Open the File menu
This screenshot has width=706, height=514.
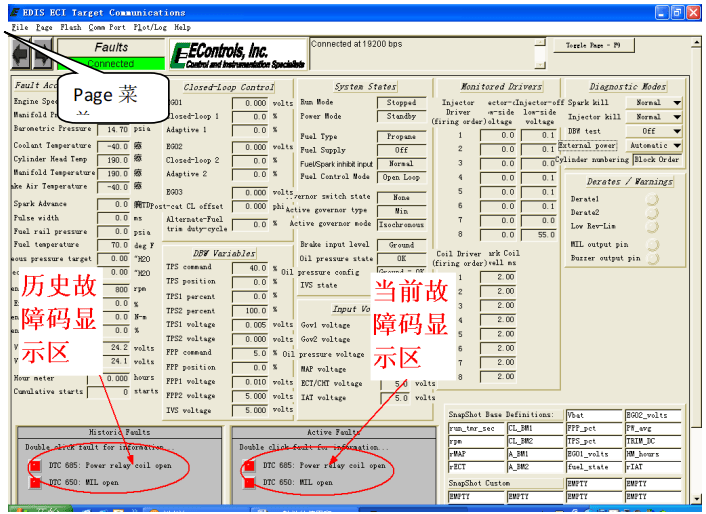pos(20,27)
